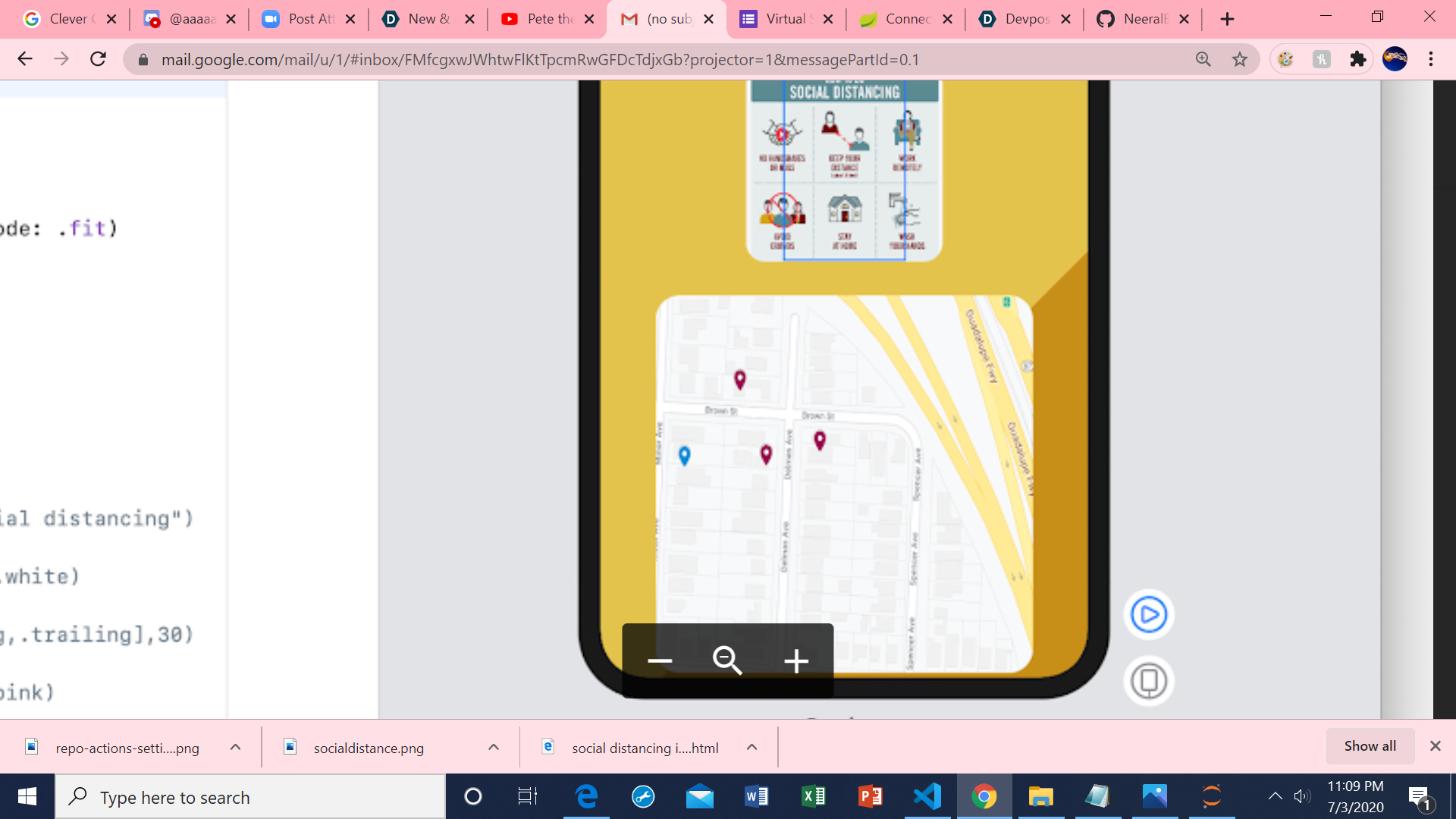
Task: Expand options for socialdistance.png download
Action: (x=494, y=747)
